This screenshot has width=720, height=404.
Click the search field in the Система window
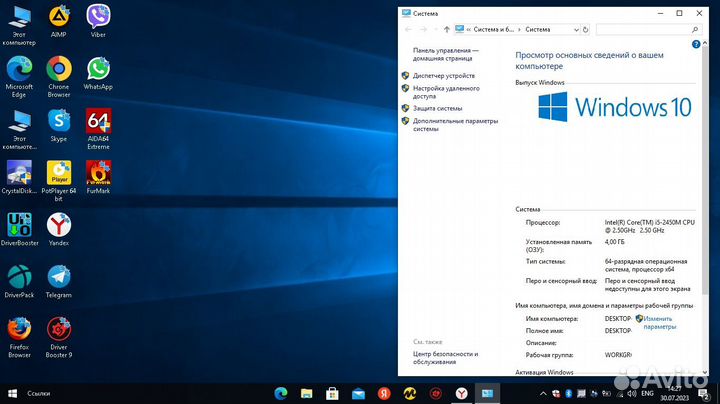(648, 29)
